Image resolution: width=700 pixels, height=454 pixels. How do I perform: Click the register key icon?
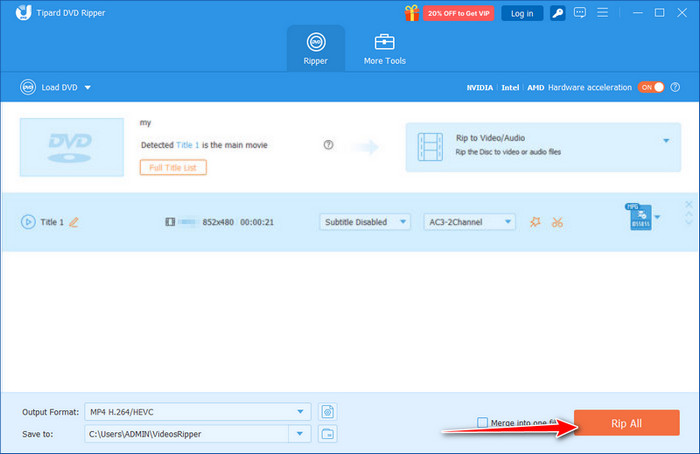point(558,13)
